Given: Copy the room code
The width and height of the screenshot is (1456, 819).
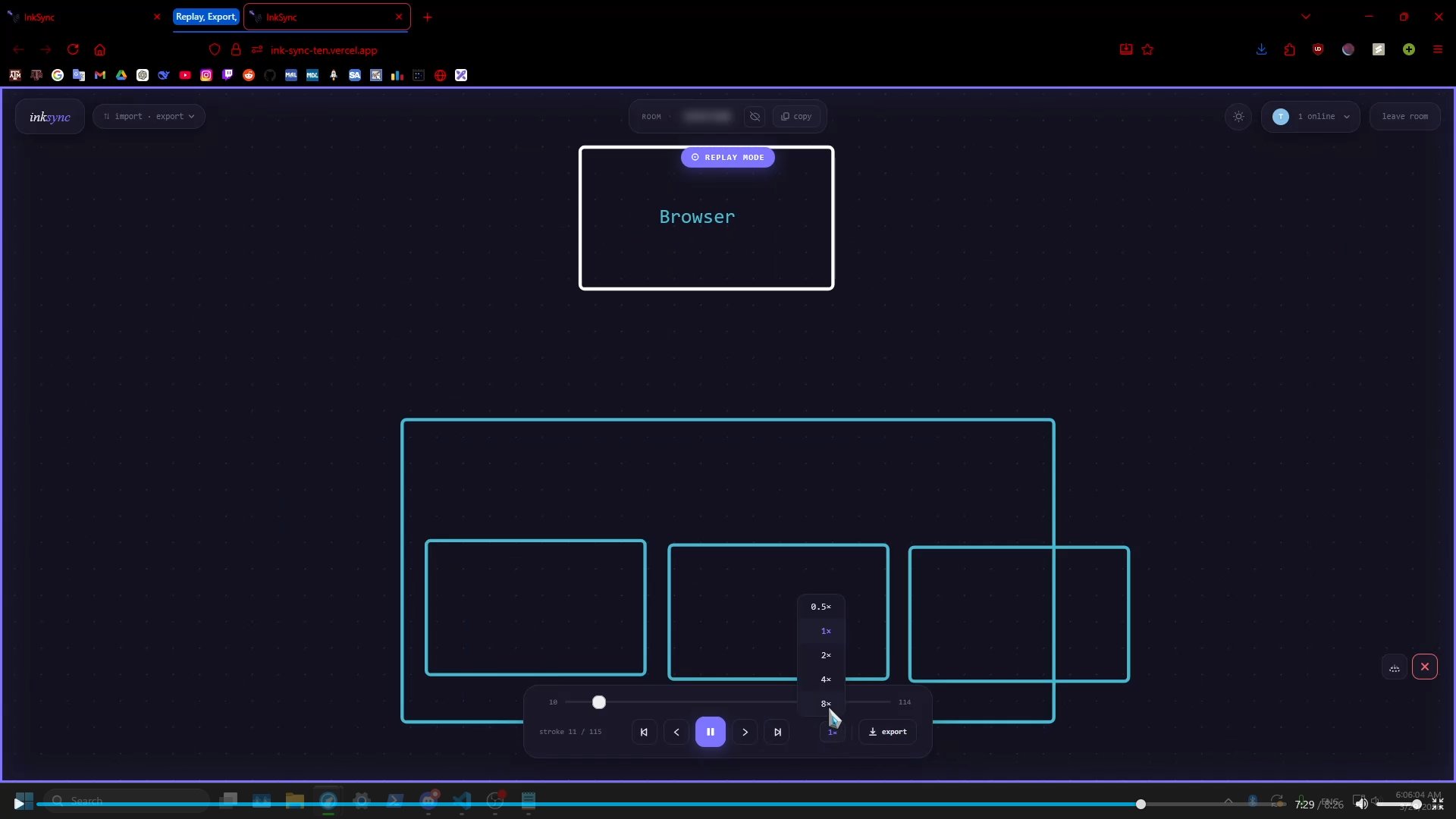Looking at the screenshot, I should (x=796, y=117).
